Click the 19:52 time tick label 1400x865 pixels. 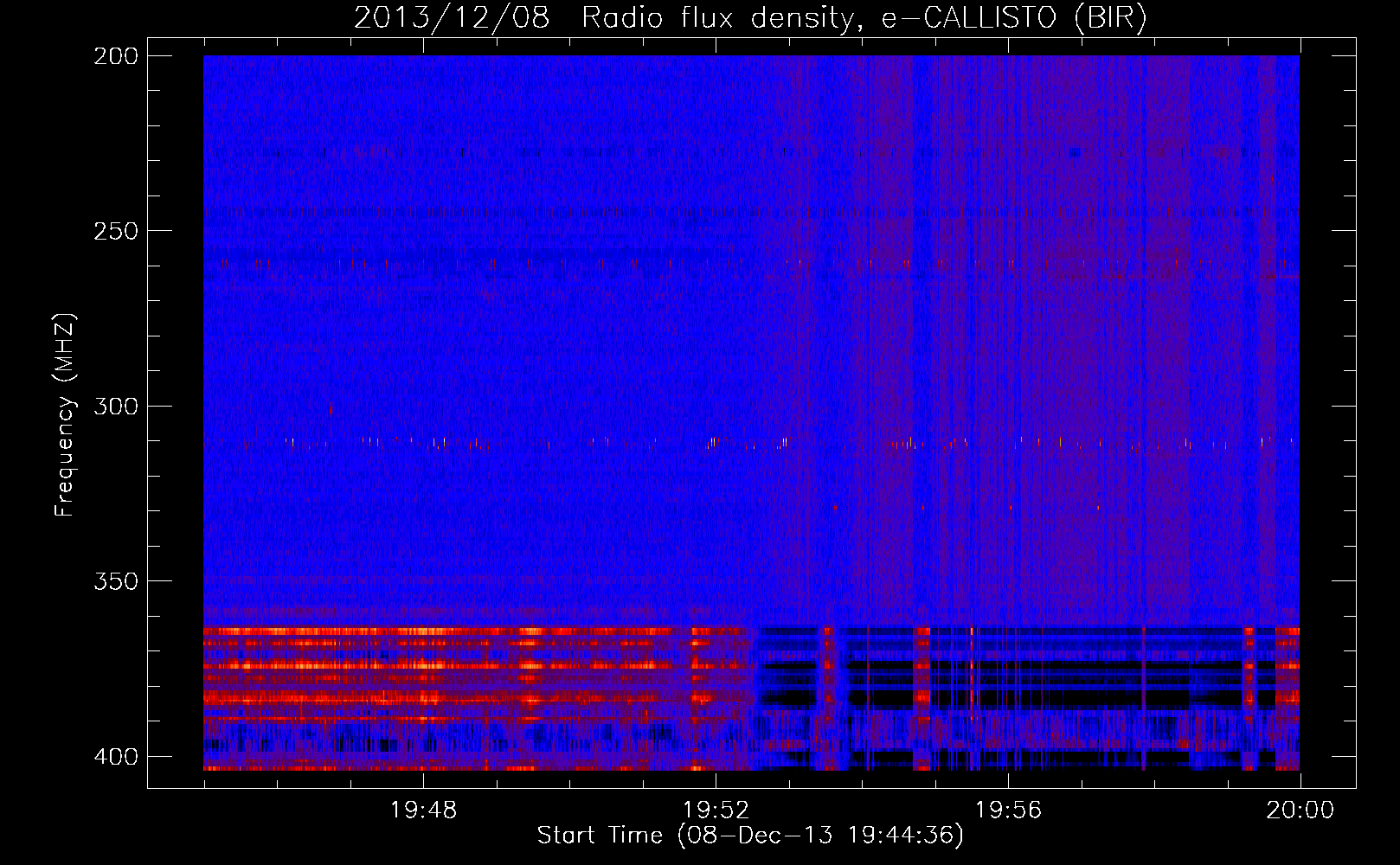pos(716,811)
